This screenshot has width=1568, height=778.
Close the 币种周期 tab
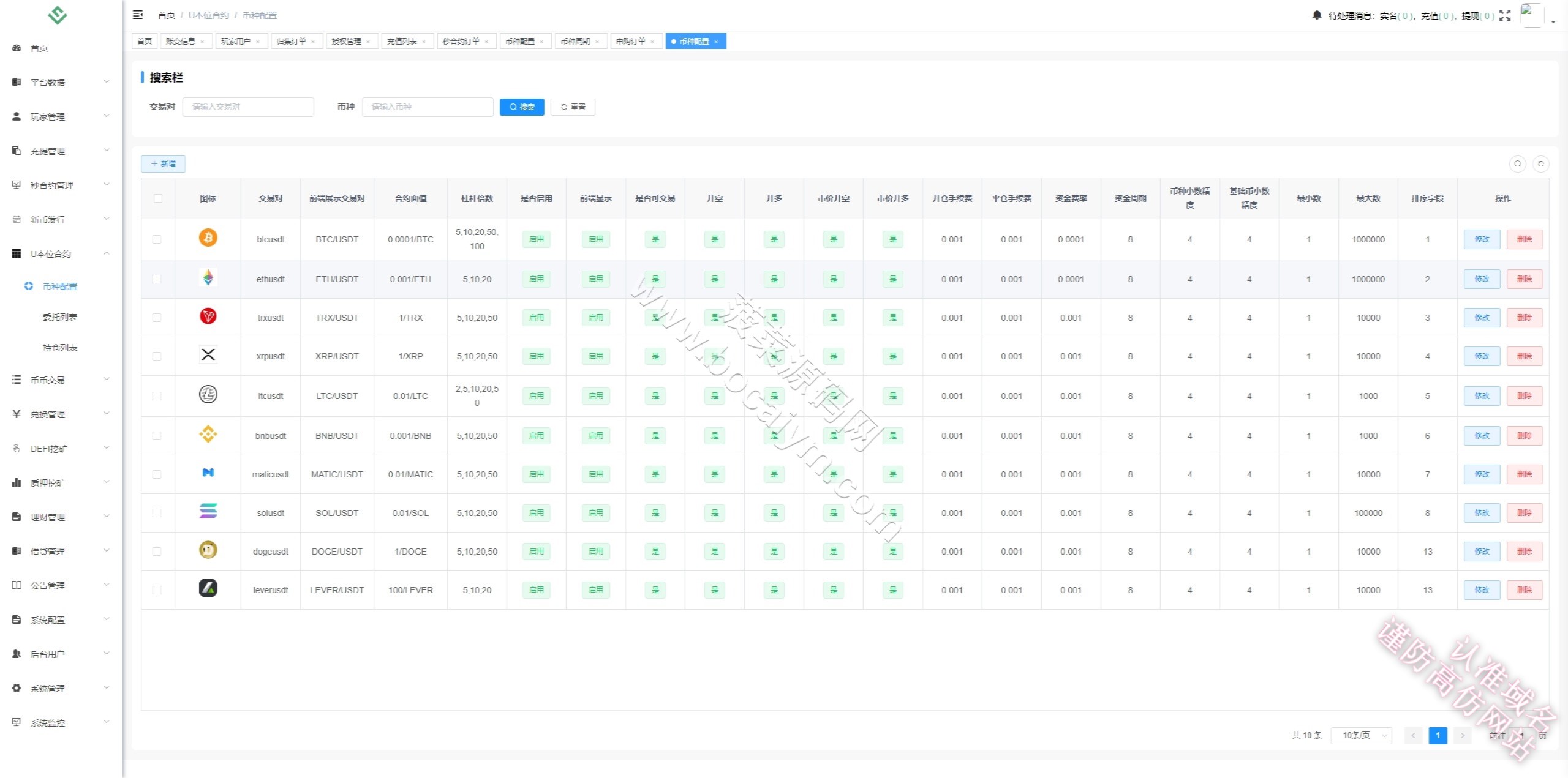pos(597,42)
